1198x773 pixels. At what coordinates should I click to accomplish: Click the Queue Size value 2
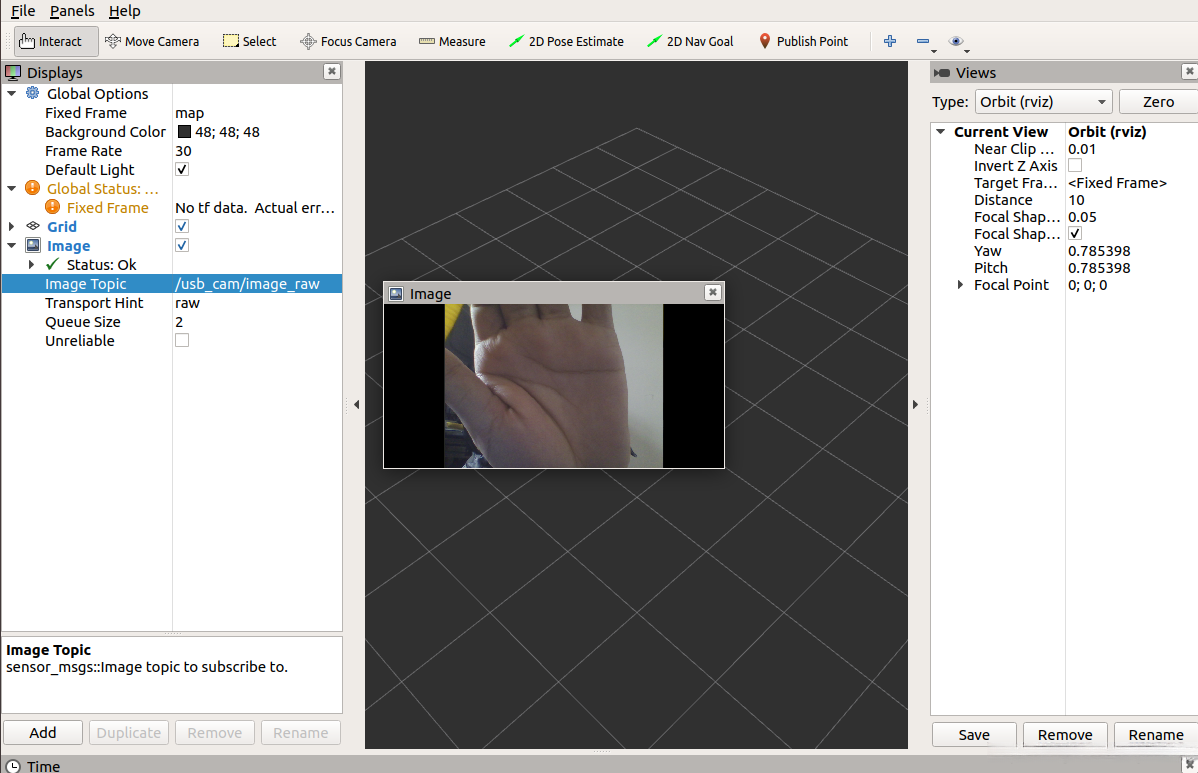179,322
